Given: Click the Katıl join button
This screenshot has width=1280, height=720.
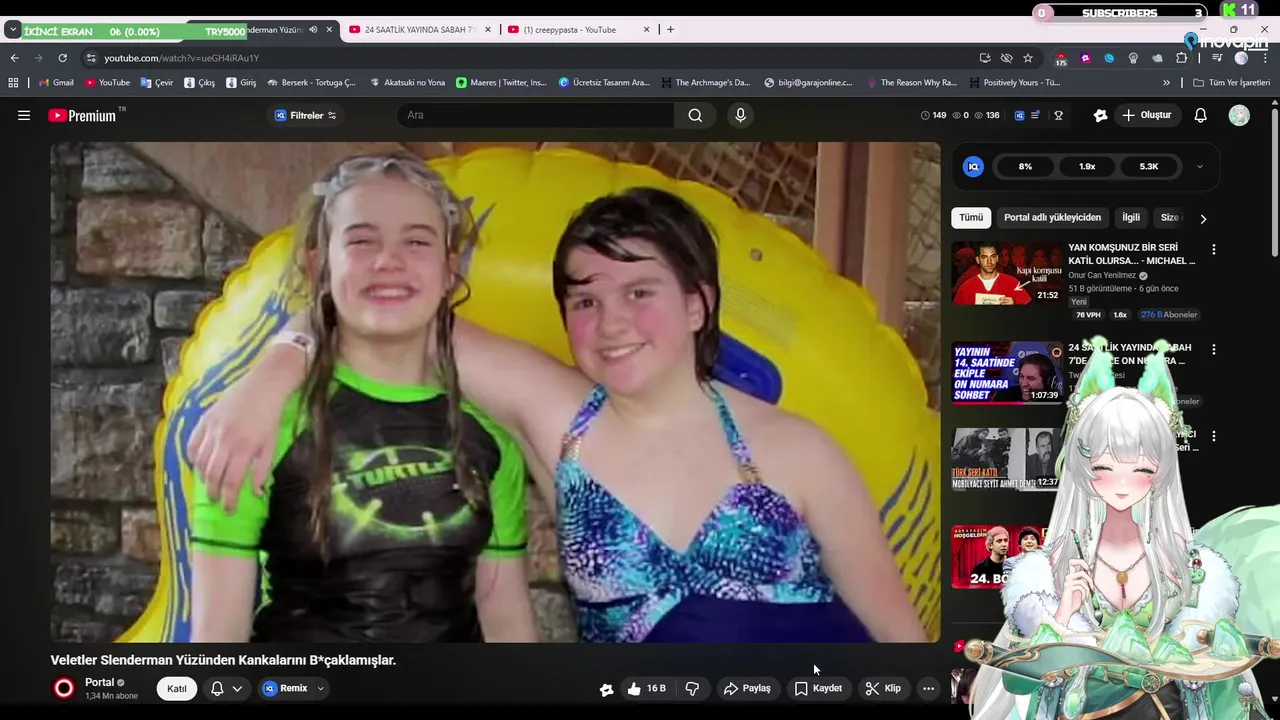Looking at the screenshot, I should pyautogui.click(x=176, y=689).
